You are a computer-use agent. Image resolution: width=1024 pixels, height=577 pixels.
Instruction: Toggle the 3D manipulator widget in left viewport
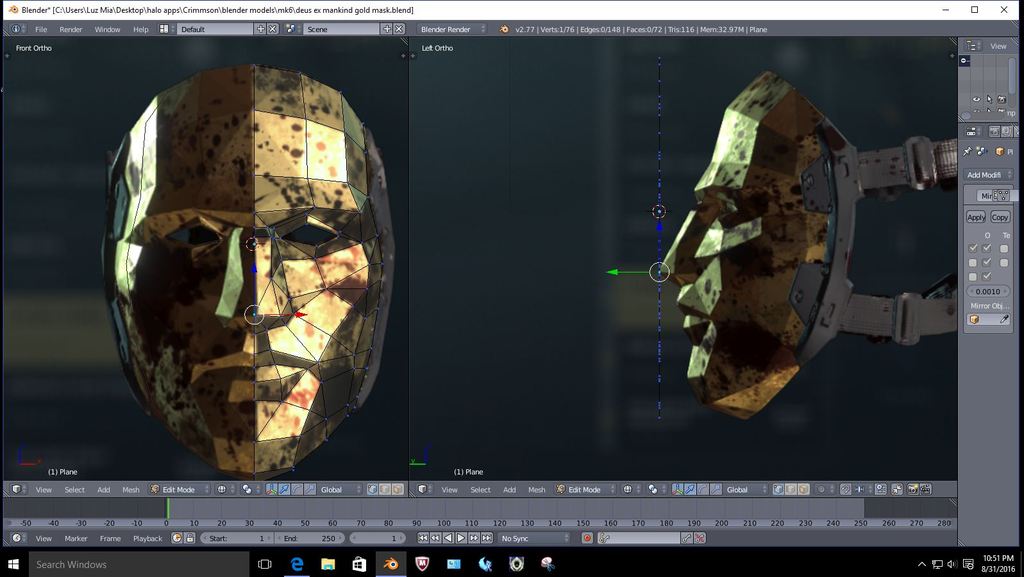[x=272, y=490]
